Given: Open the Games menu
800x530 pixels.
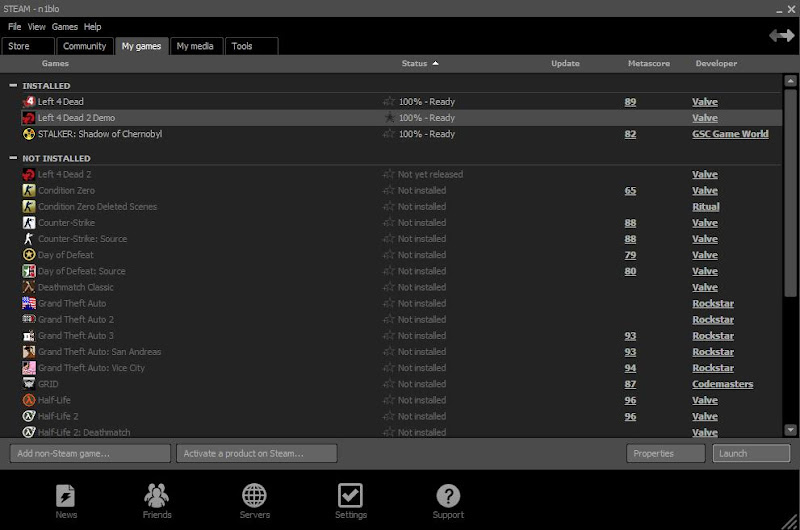Looking at the screenshot, I should pos(64,27).
